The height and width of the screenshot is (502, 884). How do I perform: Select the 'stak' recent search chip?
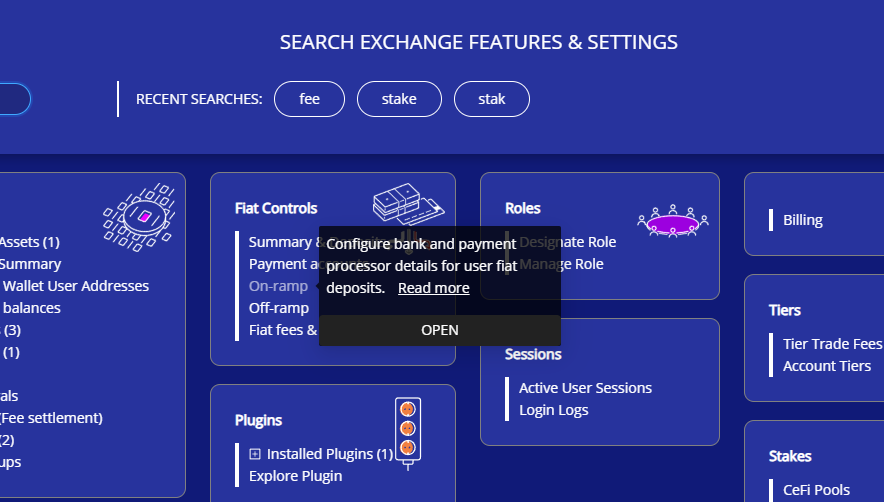492,99
